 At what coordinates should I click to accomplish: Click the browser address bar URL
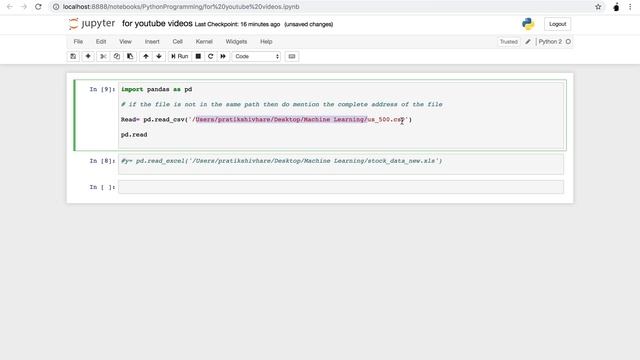click(181, 7)
